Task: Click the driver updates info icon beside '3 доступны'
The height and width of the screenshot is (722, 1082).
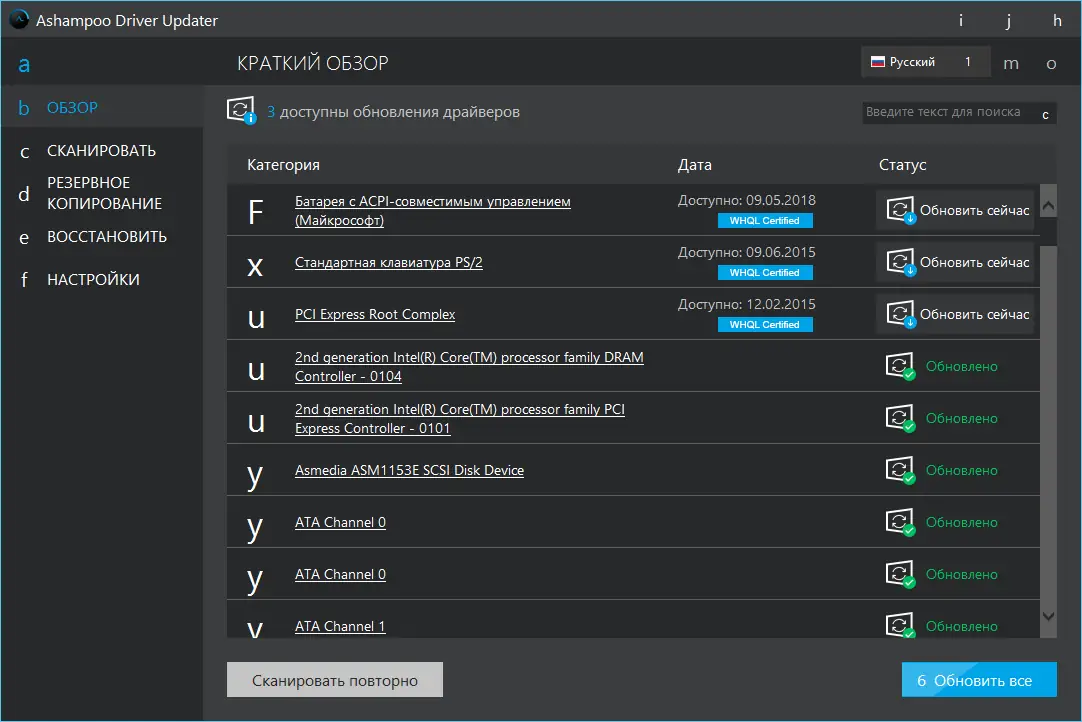Action: pos(241,111)
